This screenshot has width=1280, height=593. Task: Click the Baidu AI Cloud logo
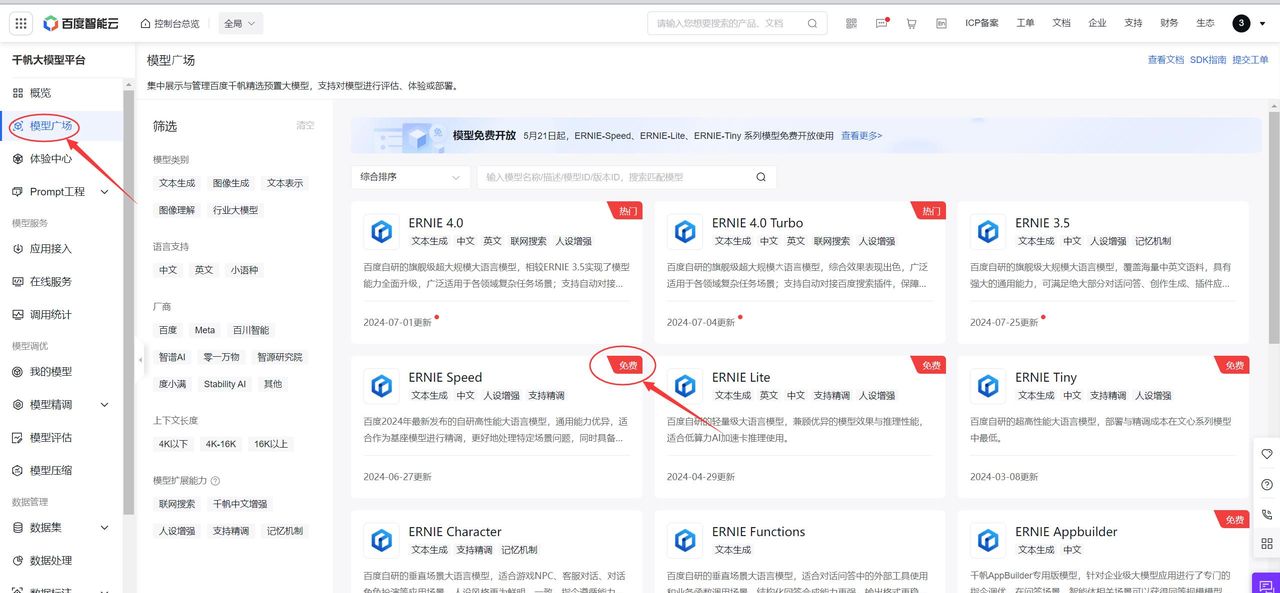pyautogui.click(x=81, y=23)
